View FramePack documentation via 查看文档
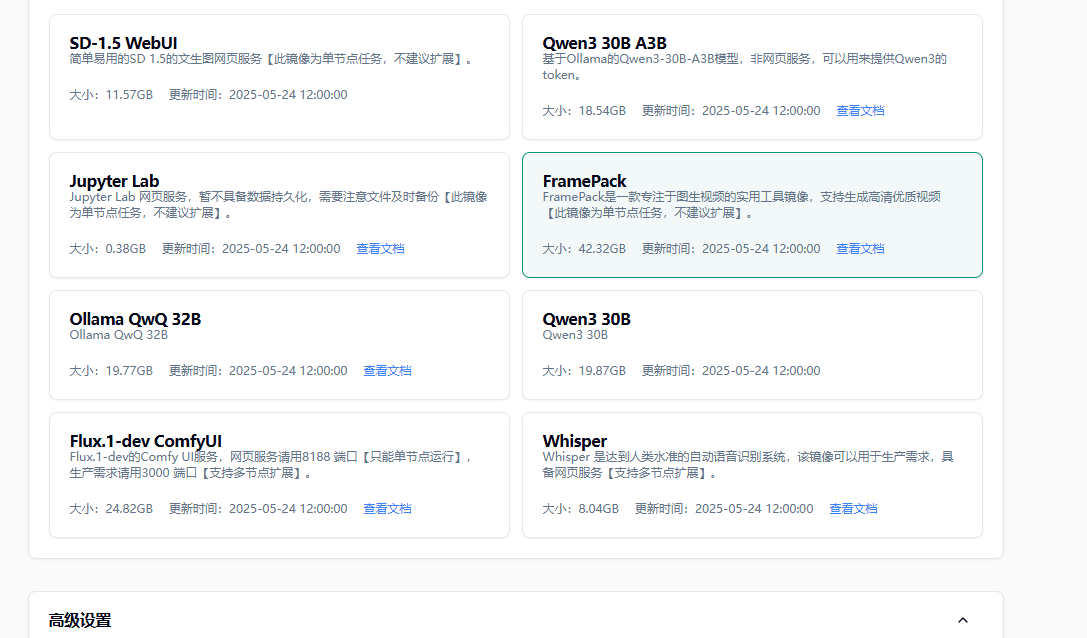1087x638 pixels. coord(860,249)
